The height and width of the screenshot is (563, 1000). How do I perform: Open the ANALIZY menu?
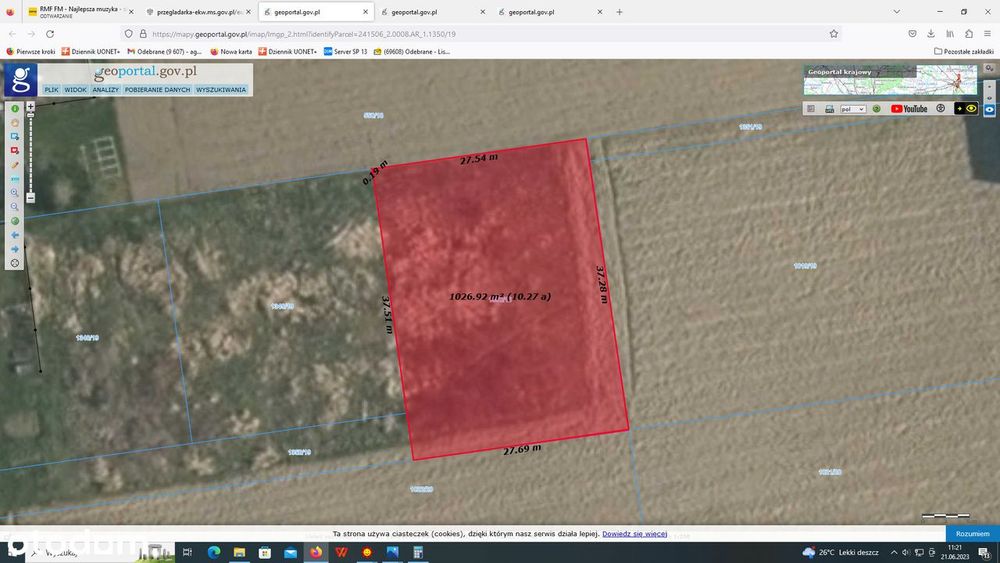click(x=105, y=90)
